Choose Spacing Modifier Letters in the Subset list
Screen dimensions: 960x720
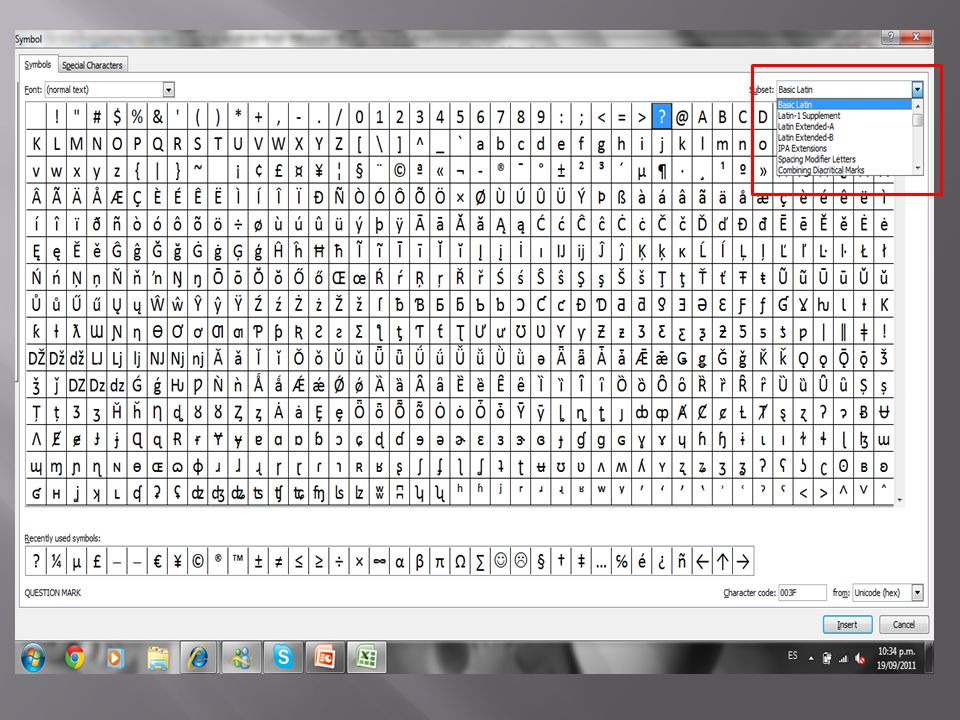844,159
